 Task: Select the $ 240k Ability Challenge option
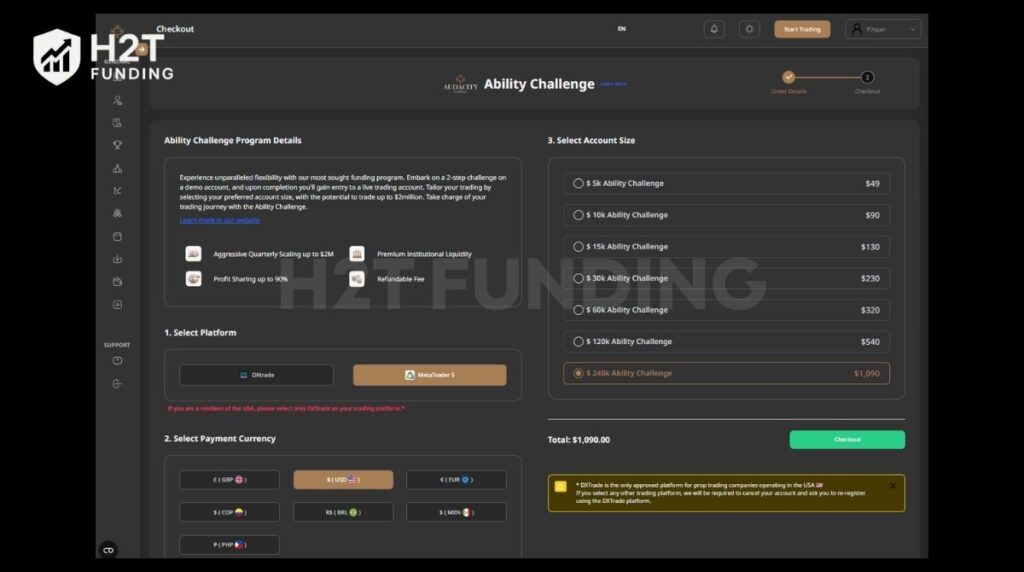click(726, 373)
